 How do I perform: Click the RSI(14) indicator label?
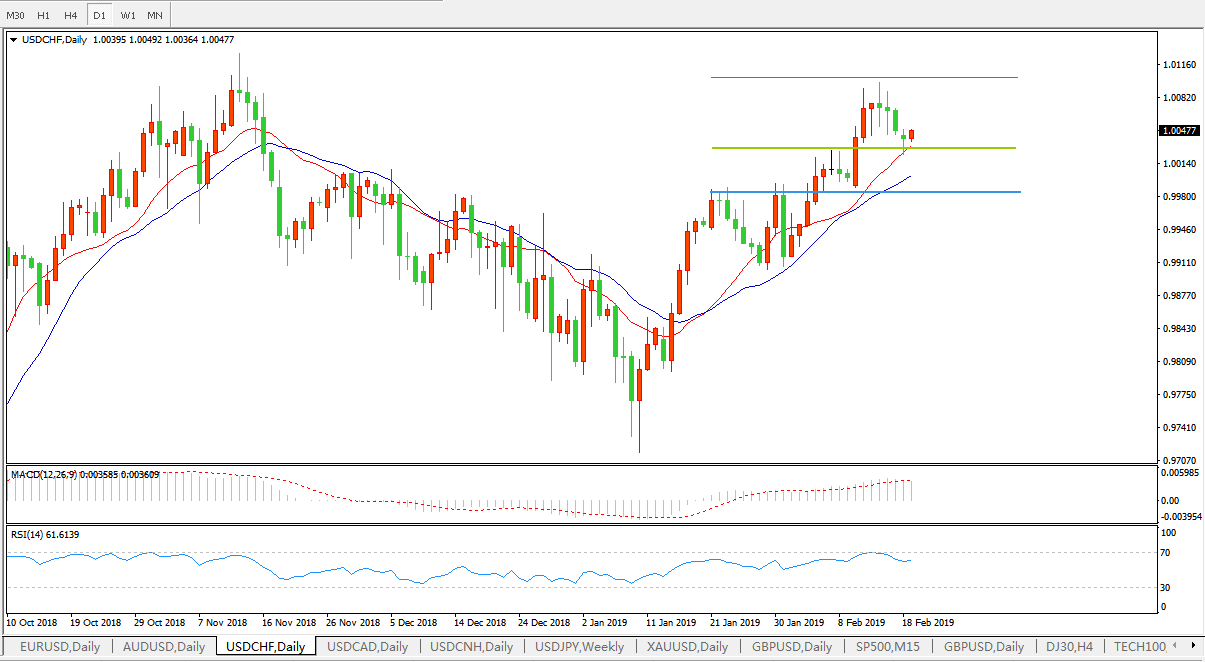[45, 535]
